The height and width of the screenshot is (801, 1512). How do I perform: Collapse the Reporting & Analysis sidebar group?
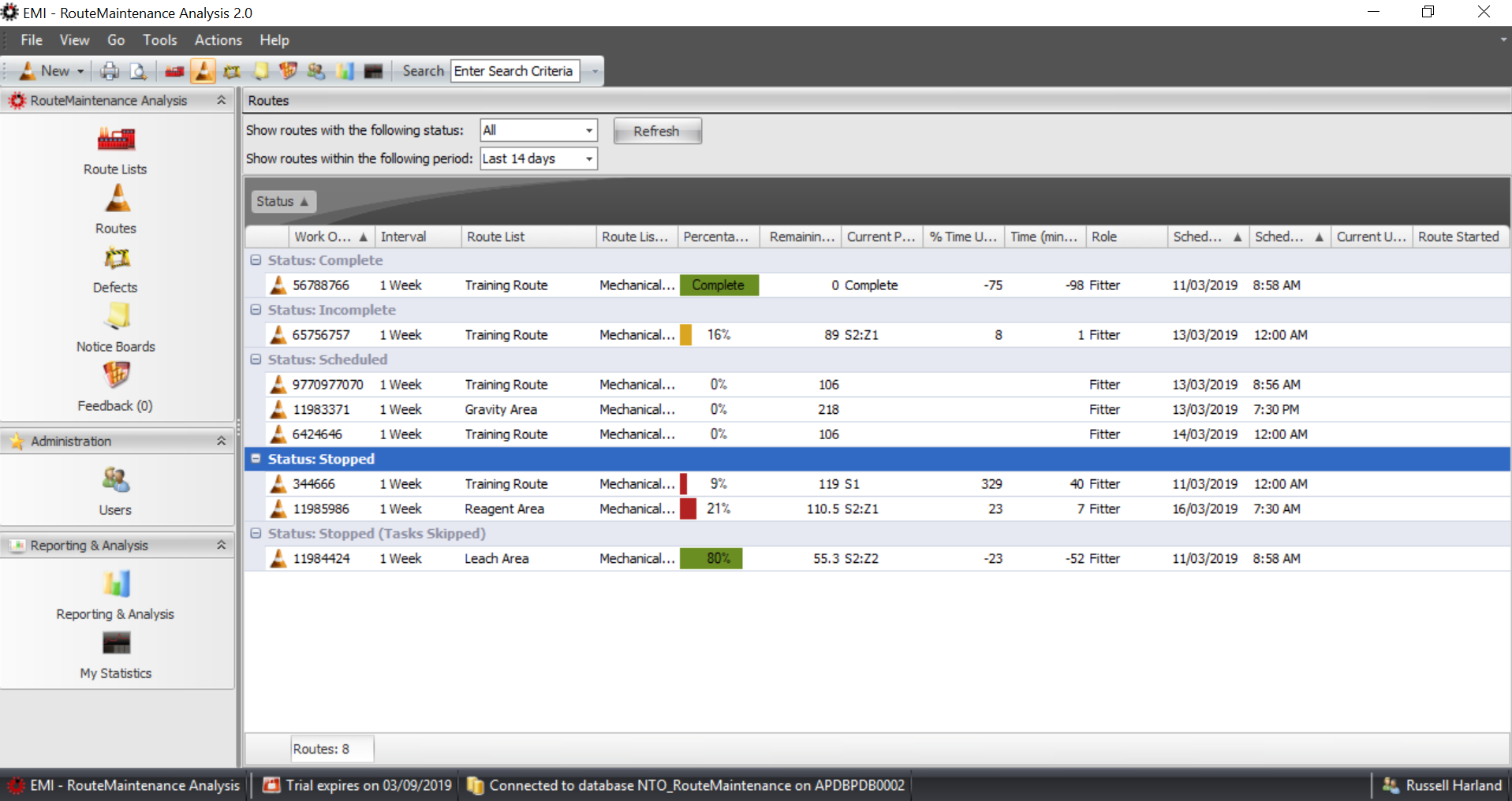pos(221,545)
